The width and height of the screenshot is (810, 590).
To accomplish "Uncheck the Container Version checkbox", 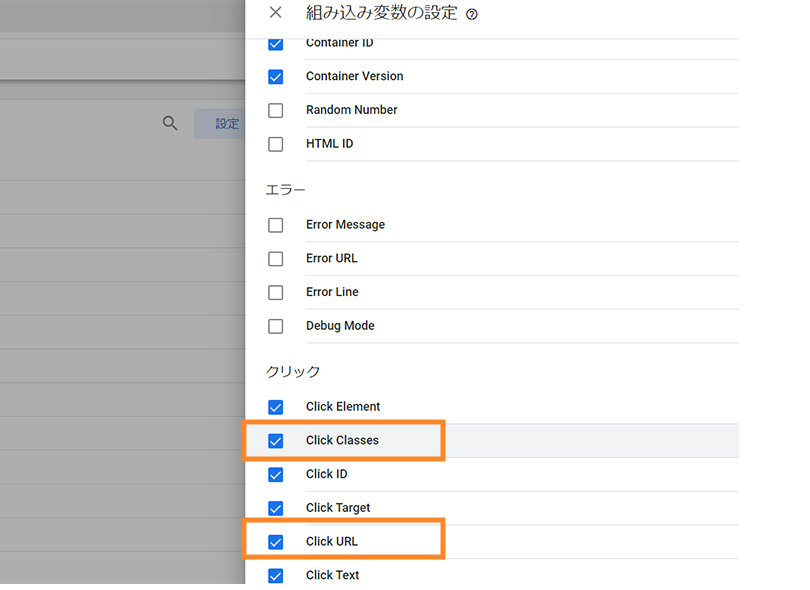I will (276, 77).
